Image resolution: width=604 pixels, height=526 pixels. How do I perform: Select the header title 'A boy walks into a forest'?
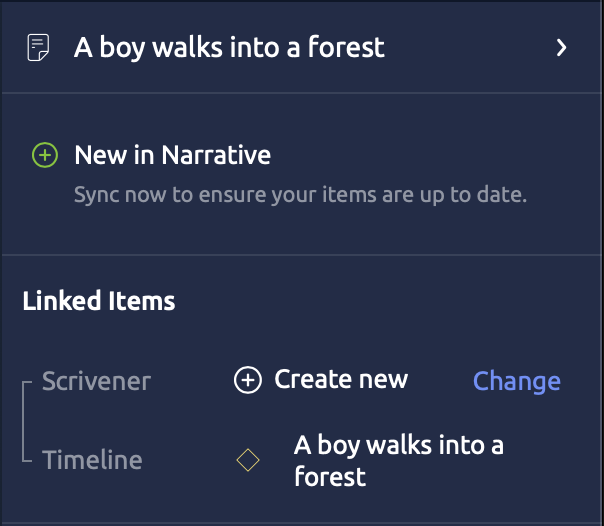229,47
